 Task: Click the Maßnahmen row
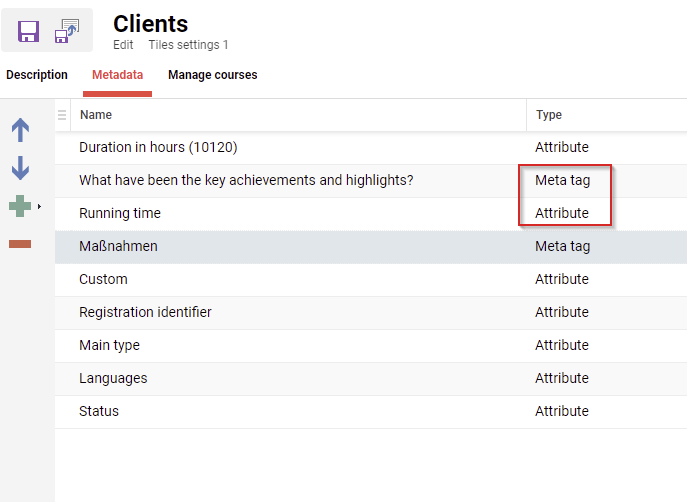(x=118, y=246)
